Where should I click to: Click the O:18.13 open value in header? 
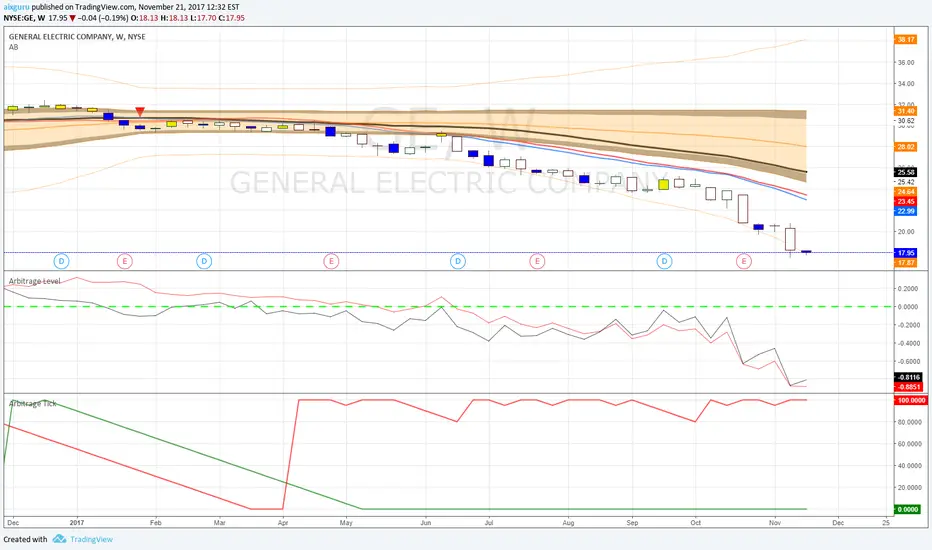[144, 18]
